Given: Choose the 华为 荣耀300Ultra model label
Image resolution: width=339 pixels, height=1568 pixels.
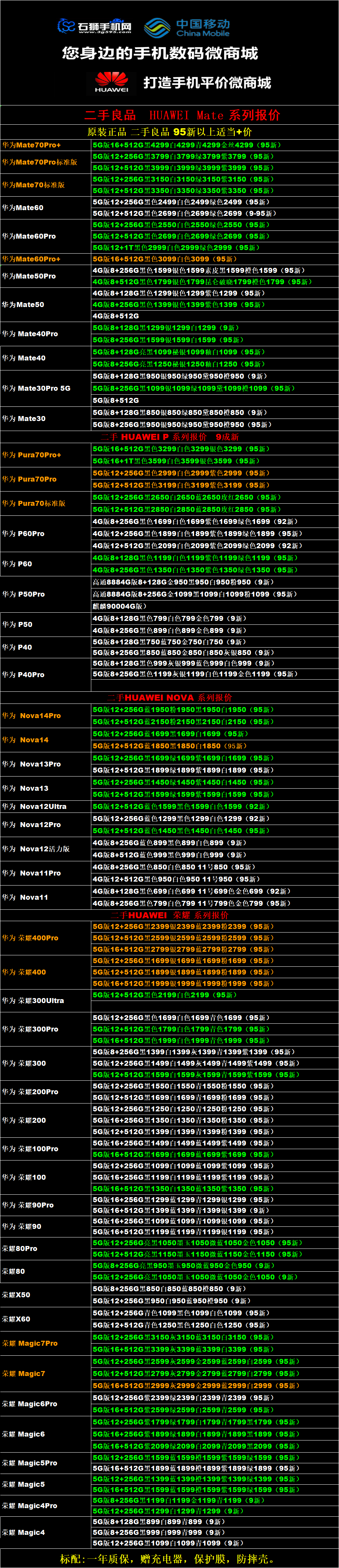Looking at the screenshot, I should point(33,1000).
